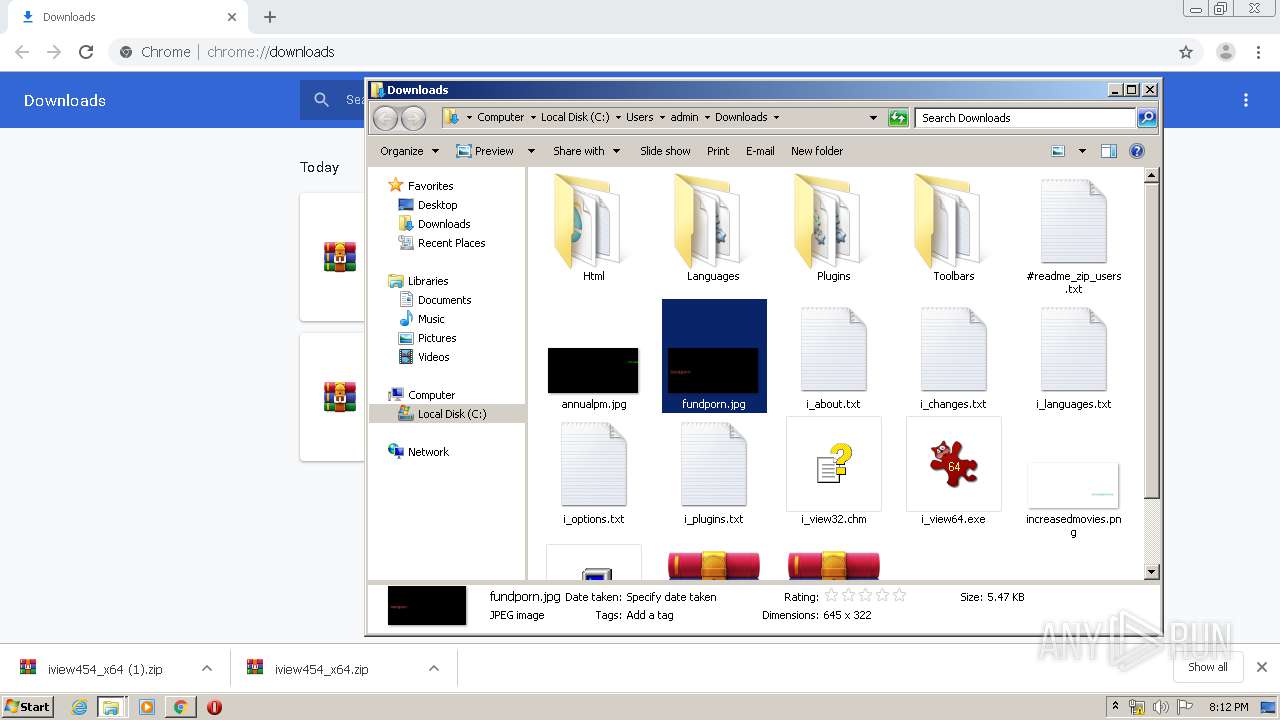Viewport: 1280px width, 720px height.
Task: Select the i_languages.txt file icon
Action: click(x=1073, y=349)
